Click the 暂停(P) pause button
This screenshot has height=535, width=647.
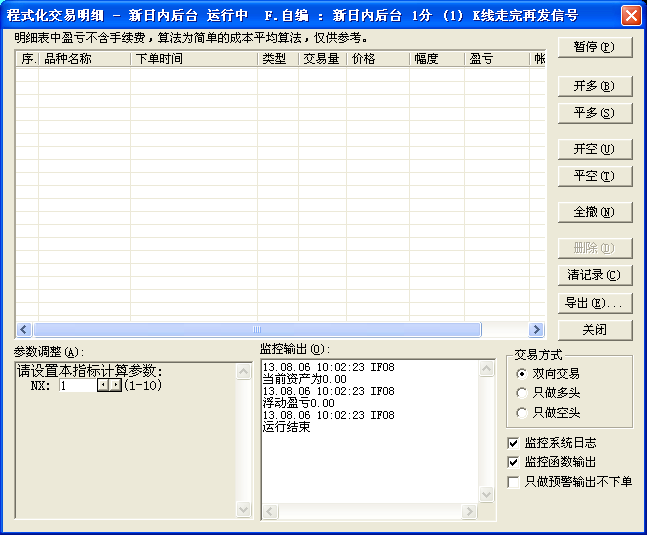coord(595,47)
